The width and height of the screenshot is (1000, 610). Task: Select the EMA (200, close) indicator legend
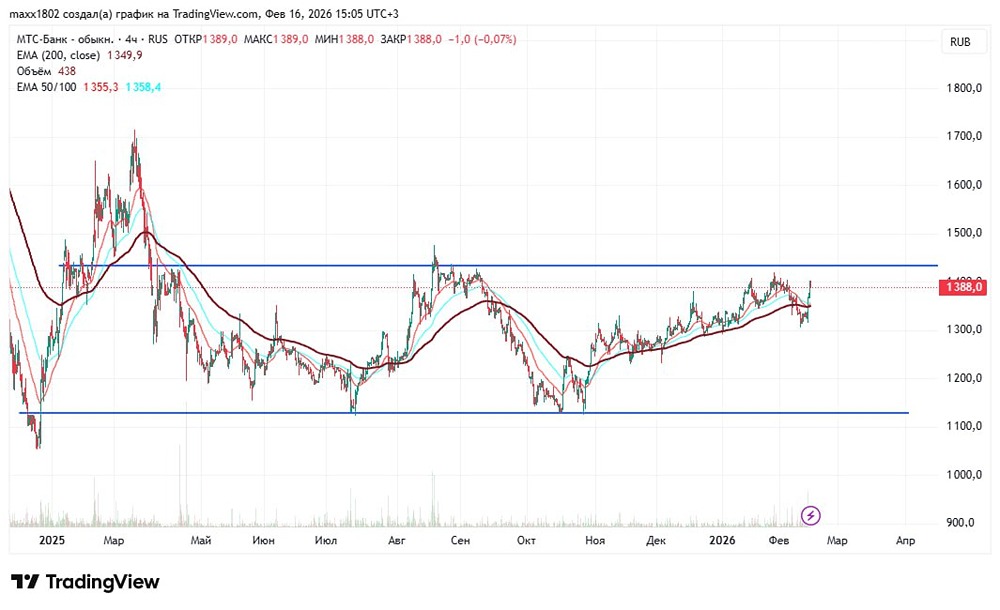point(58,55)
